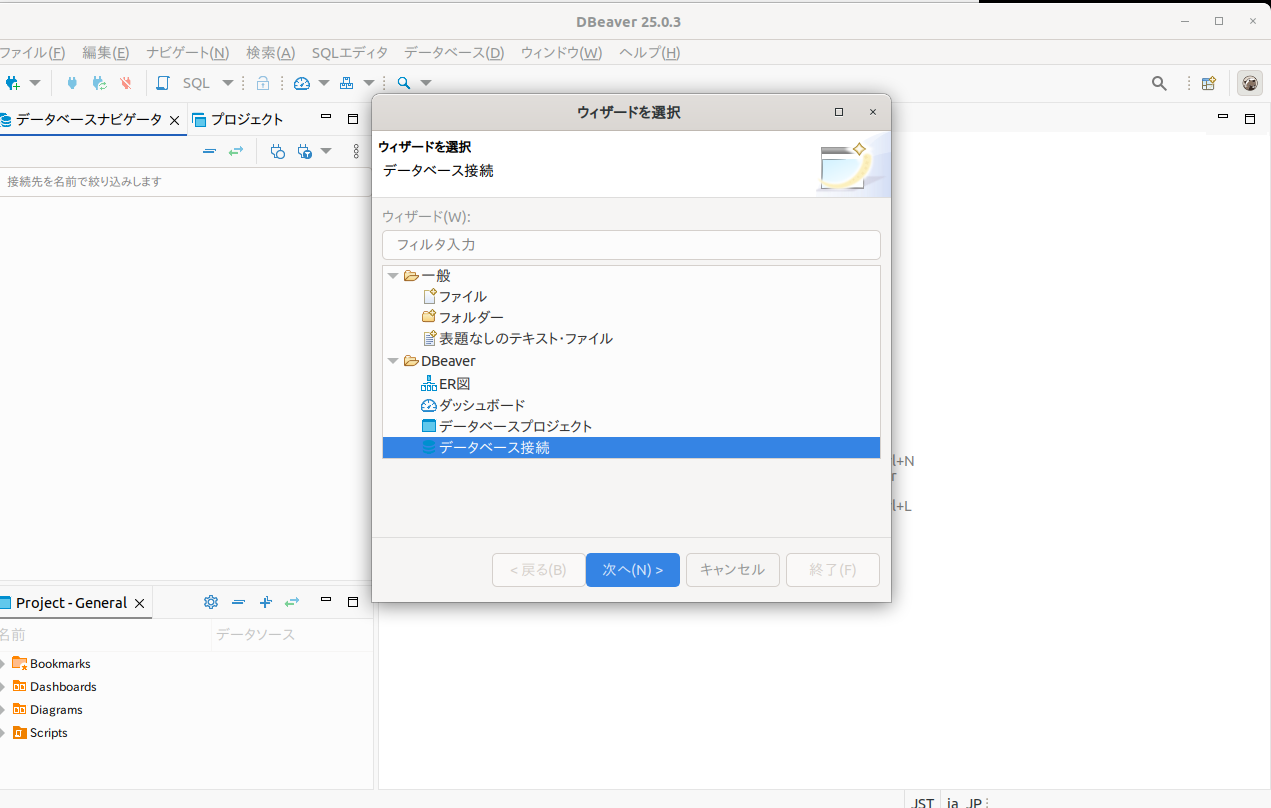Click the gray global search magnifier at top right
Screen dimensions: 1271x808
1159,83
